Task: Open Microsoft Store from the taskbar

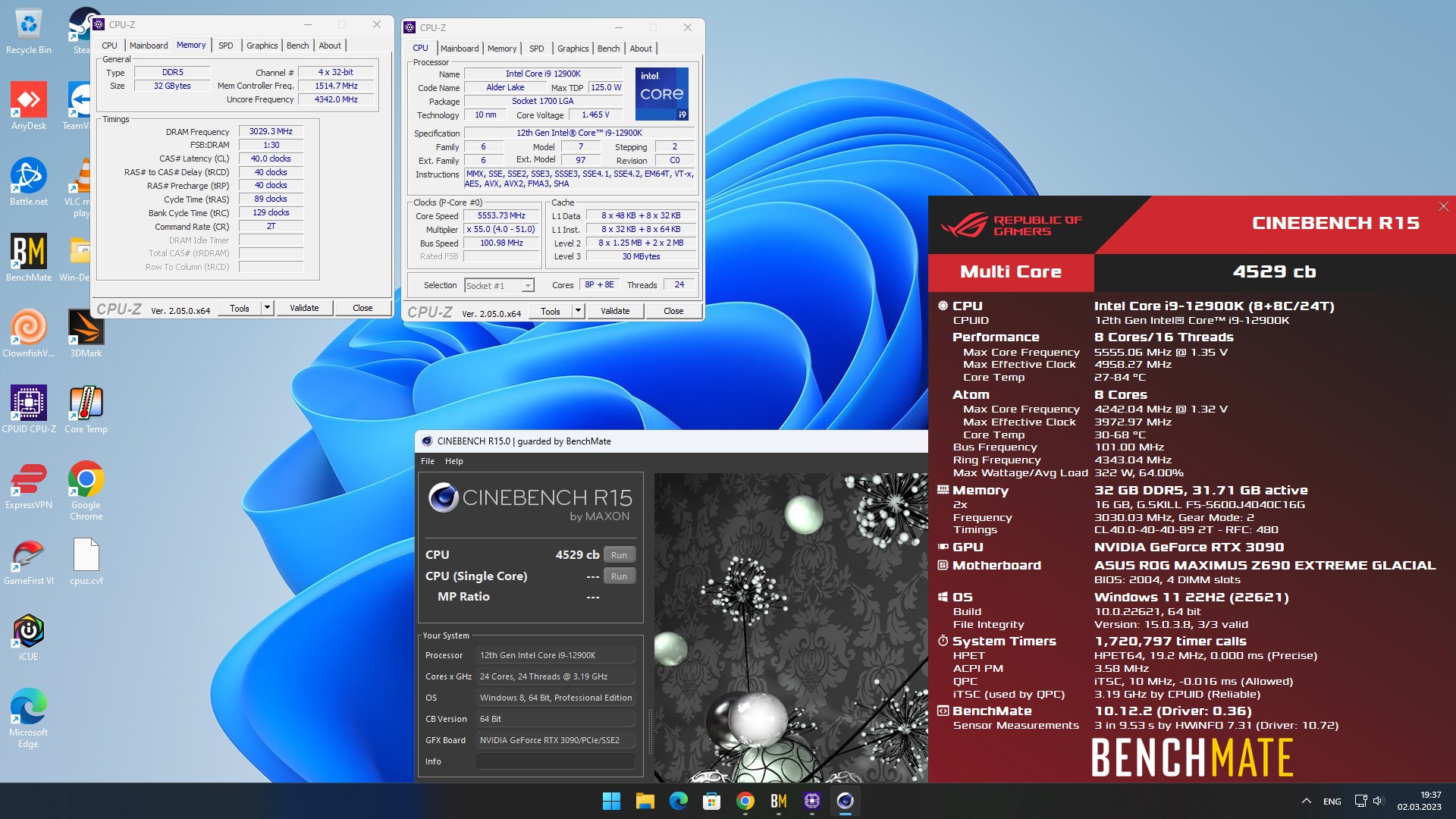Action: pyautogui.click(x=711, y=801)
